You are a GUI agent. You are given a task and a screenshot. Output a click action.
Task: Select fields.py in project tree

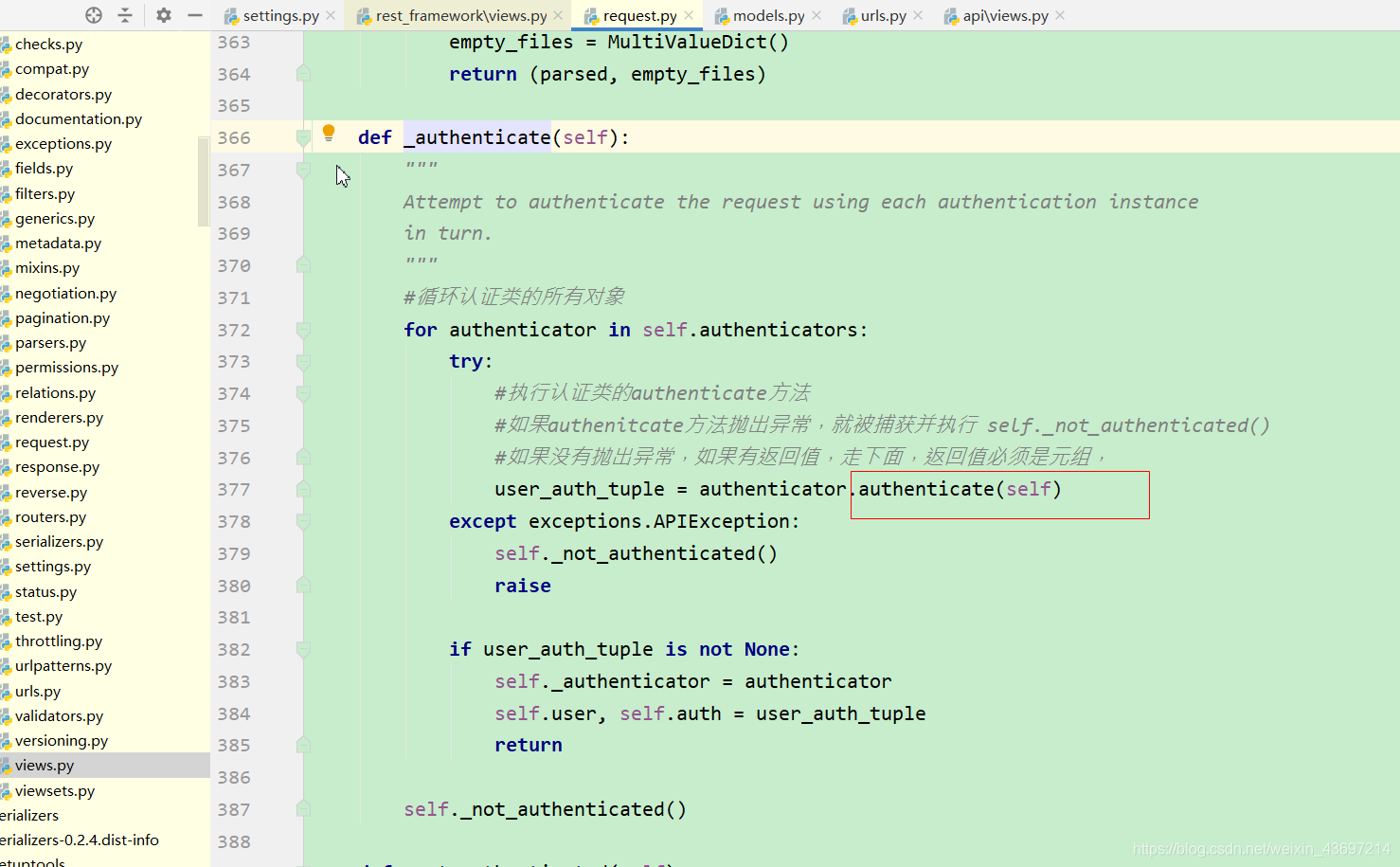(x=44, y=169)
